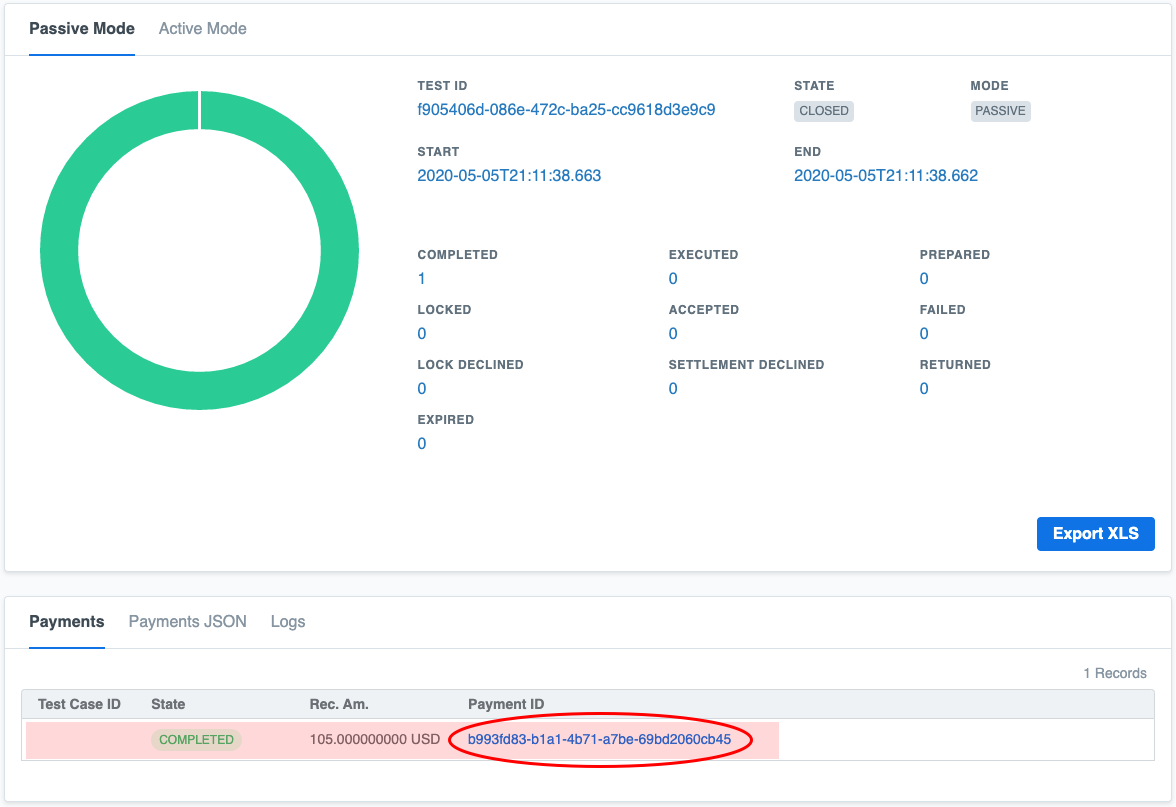This screenshot has height=807, width=1176.
Task: Click the SETTLEMENT DECLINED count link
Action: pyautogui.click(x=673, y=388)
